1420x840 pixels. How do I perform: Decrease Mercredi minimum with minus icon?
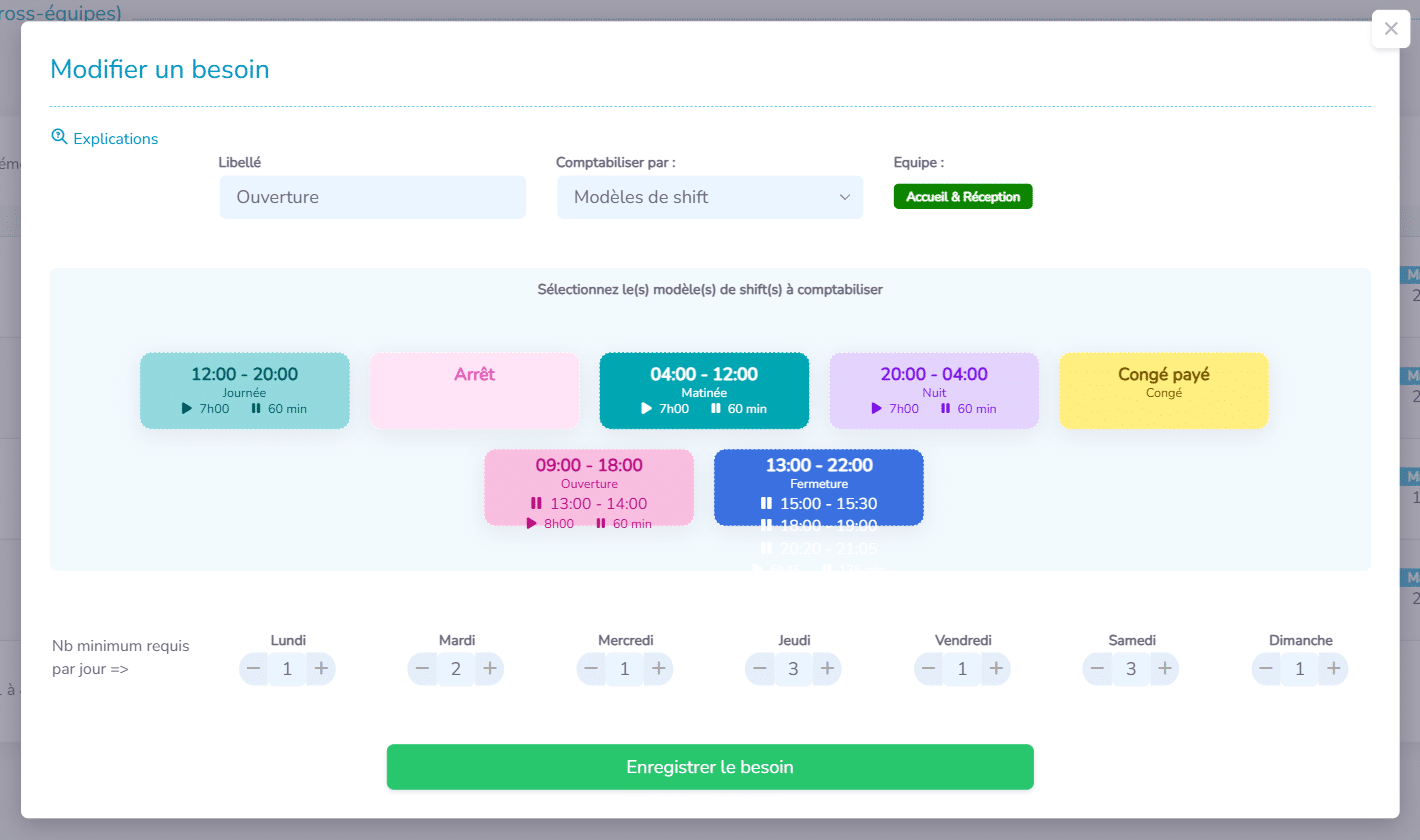(592, 669)
